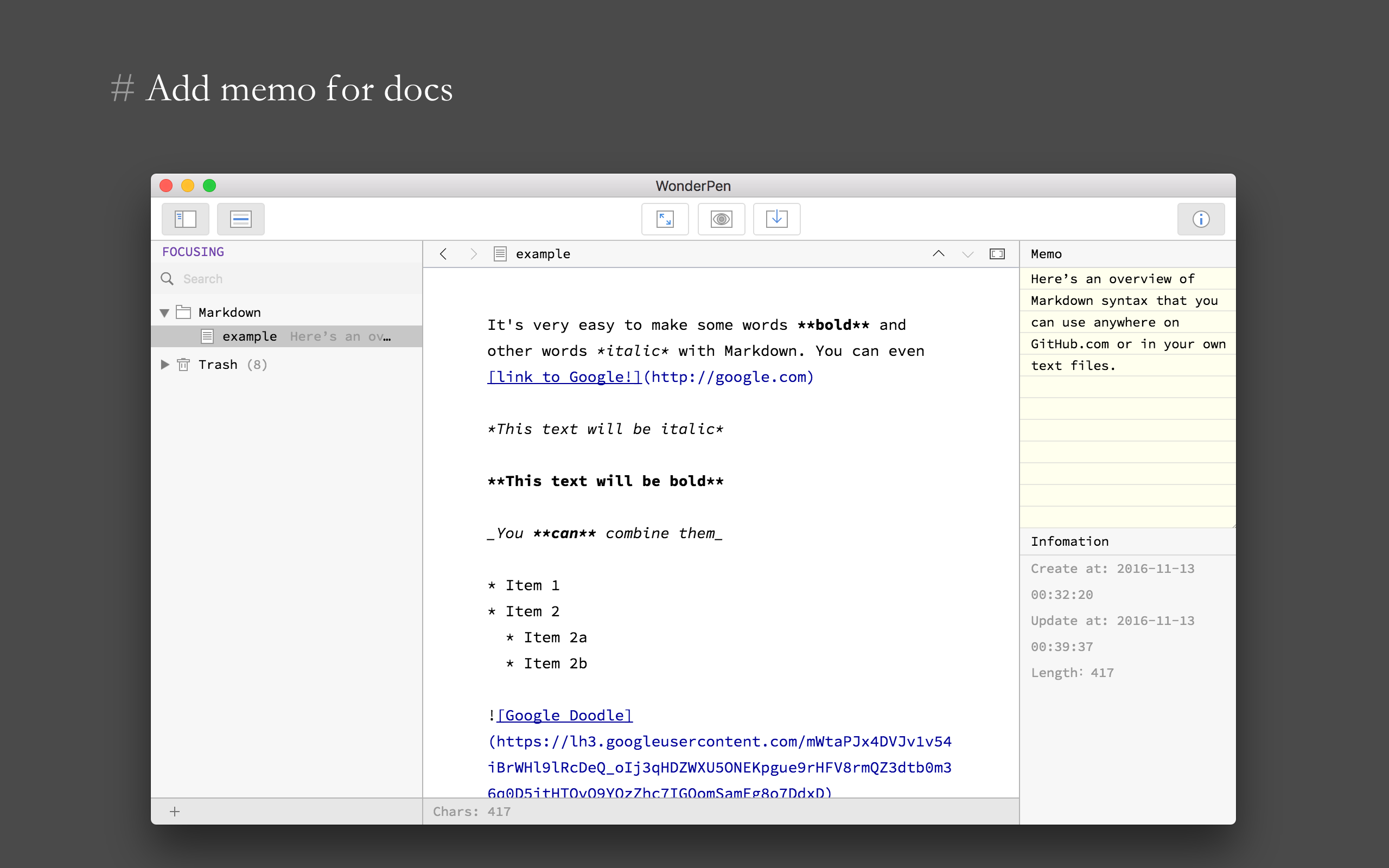Click the Item 2b list line
Viewport: 1389px width, 868px height.
point(546,663)
